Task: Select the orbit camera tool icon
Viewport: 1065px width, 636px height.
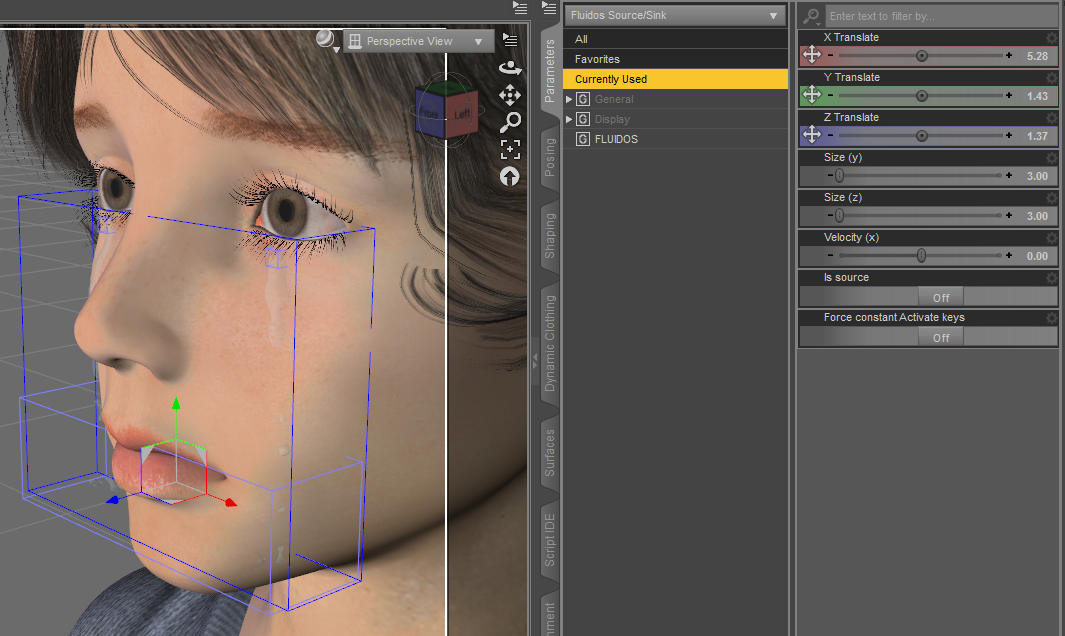Action: pyautogui.click(x=510, y=67)
